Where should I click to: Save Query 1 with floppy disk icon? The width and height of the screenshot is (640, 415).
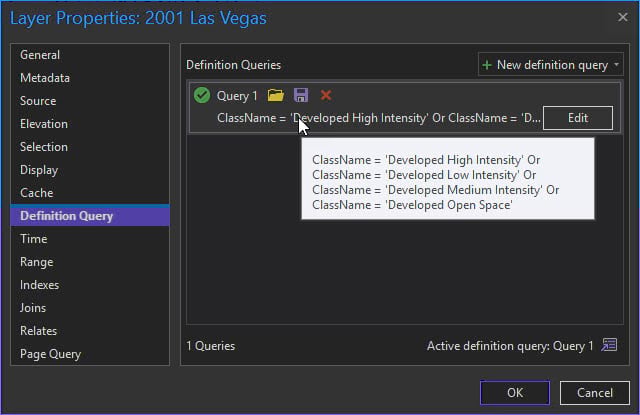301,95
